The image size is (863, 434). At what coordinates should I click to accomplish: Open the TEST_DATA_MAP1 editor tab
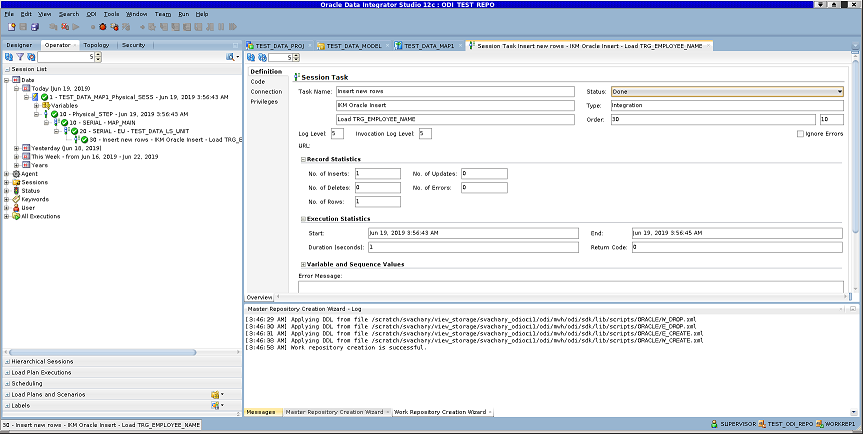point(429,46)
